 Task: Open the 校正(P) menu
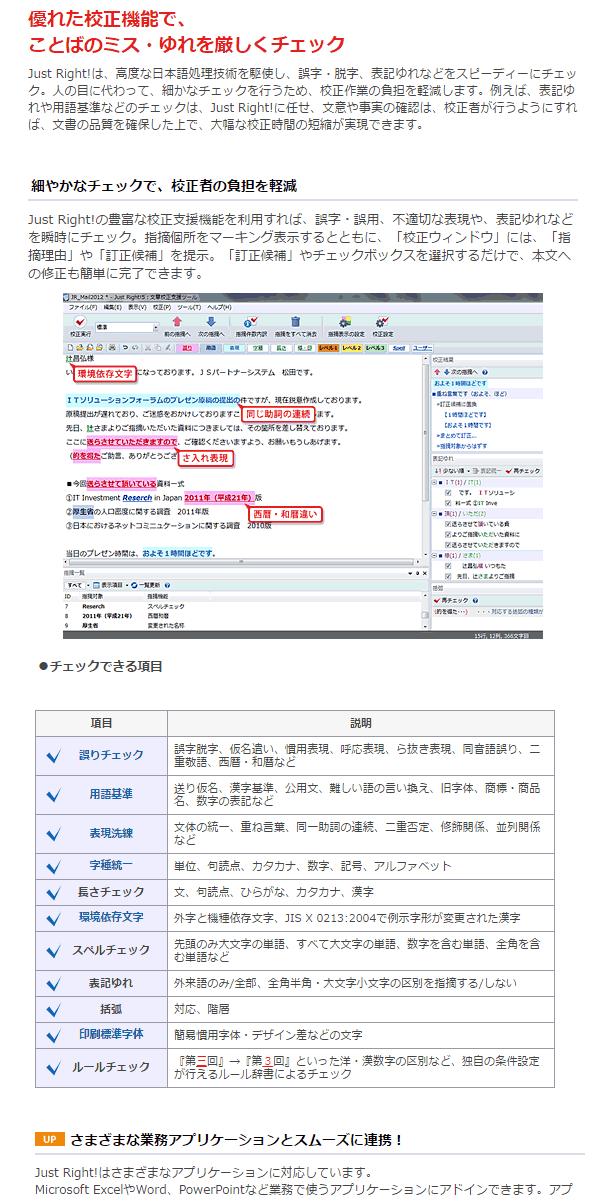(x=162, y=307)
